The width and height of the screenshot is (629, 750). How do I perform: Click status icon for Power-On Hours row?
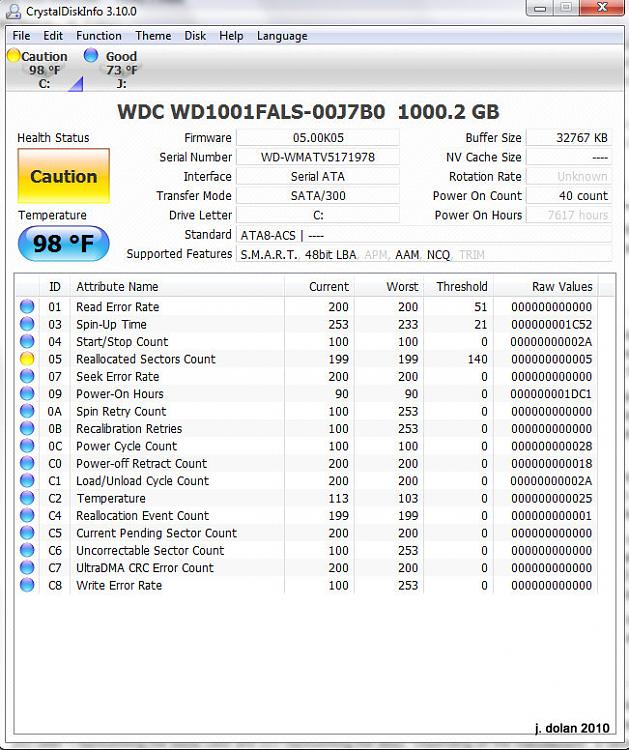[x=27, y=394]
